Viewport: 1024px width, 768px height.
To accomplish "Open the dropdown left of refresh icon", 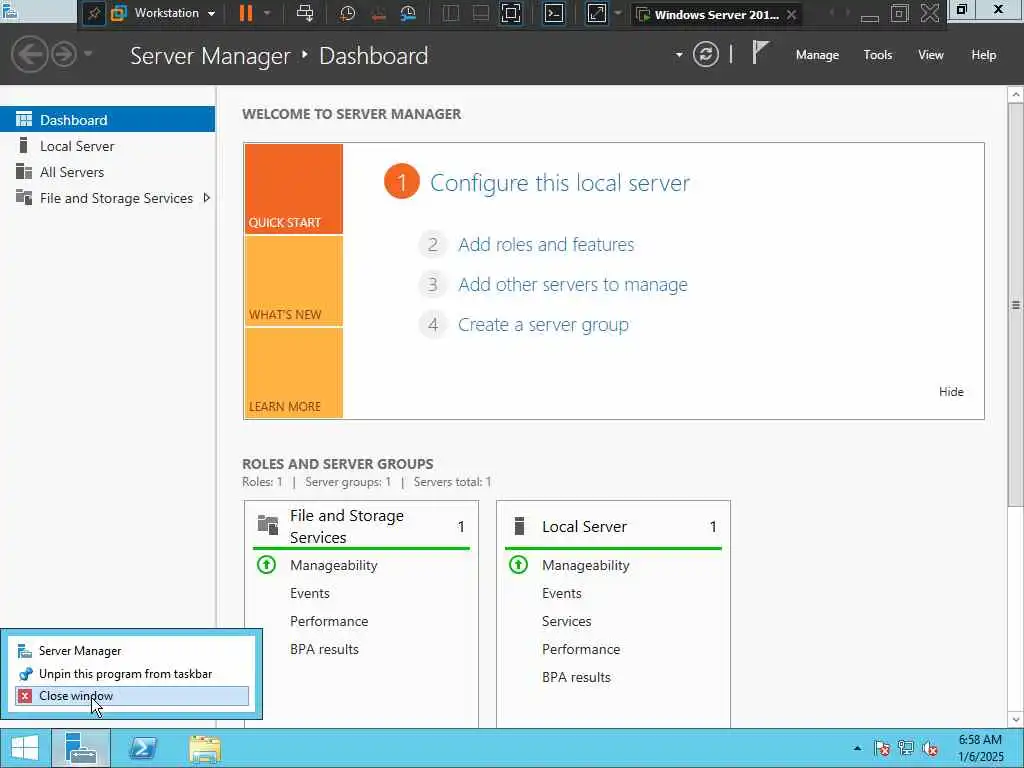I will point(679,55).
